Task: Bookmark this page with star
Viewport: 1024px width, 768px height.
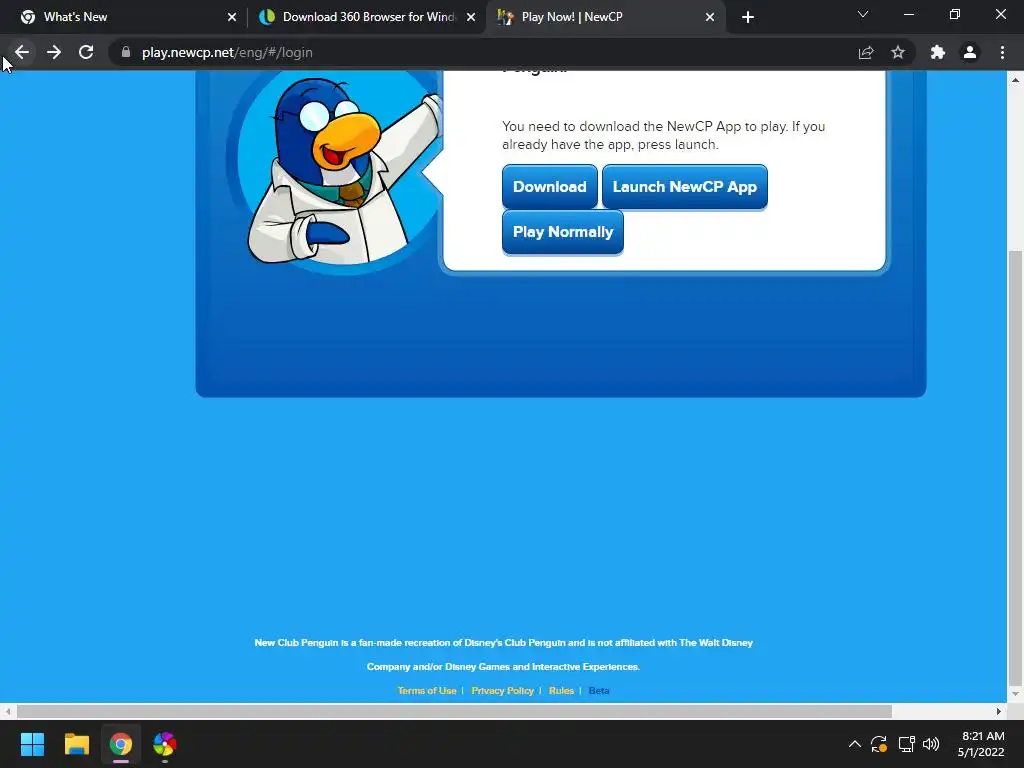Action: (x=898, y=52)
